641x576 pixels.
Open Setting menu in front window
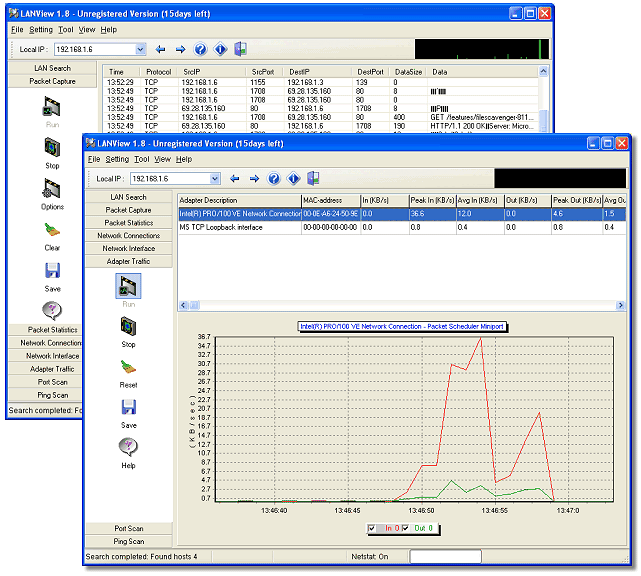pyautogui.click(x=117, y=159)
